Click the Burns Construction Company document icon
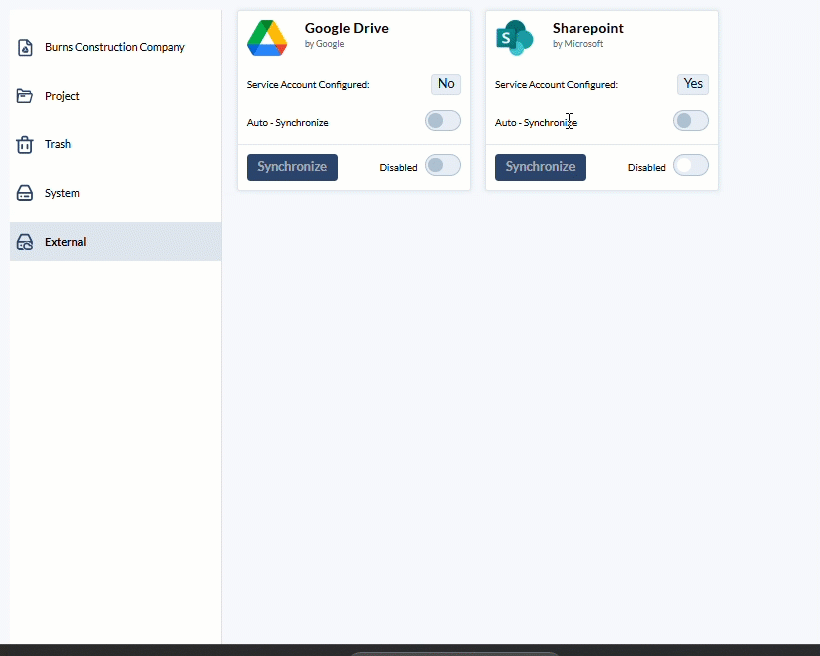The width and height of the screenshot is (820, 656). (x=25, y=47)
